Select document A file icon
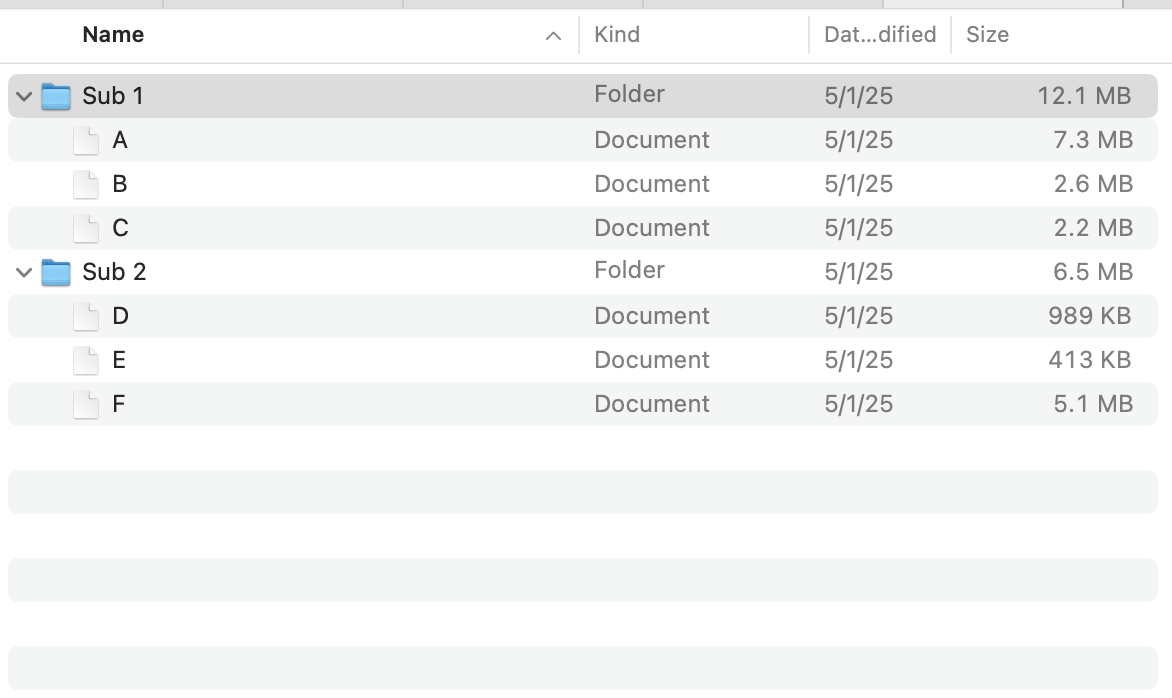Screen dimensions: 1172x698 point(86,140)
